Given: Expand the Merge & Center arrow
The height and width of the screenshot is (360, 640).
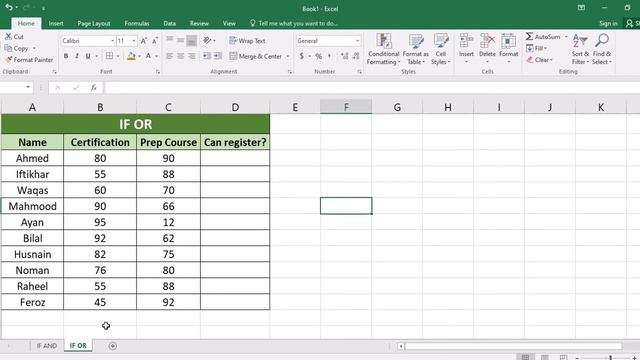Looking at the screenshot, I should 288,56.
